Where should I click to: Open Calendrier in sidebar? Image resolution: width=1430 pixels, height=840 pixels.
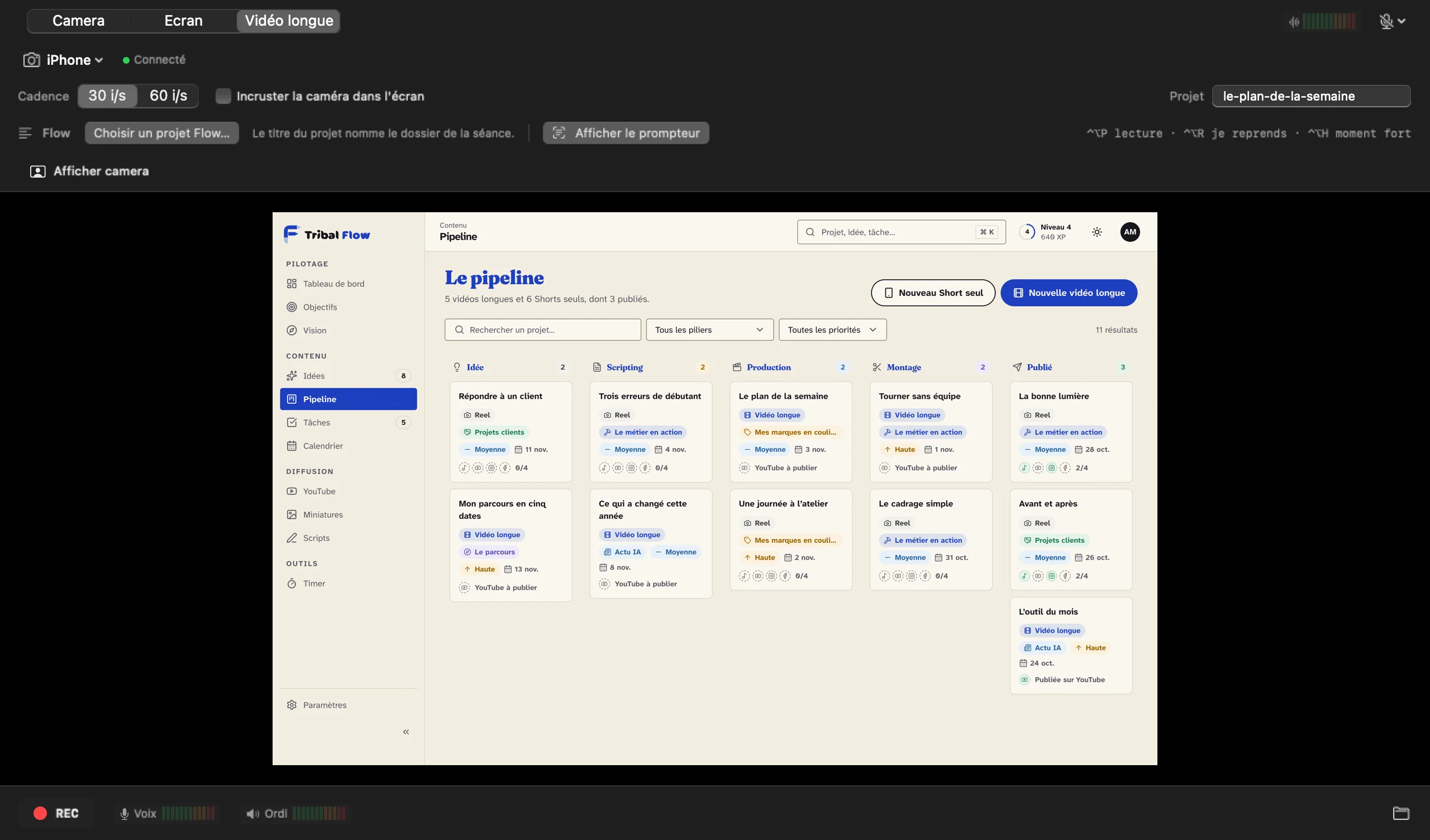coord(348,446)
